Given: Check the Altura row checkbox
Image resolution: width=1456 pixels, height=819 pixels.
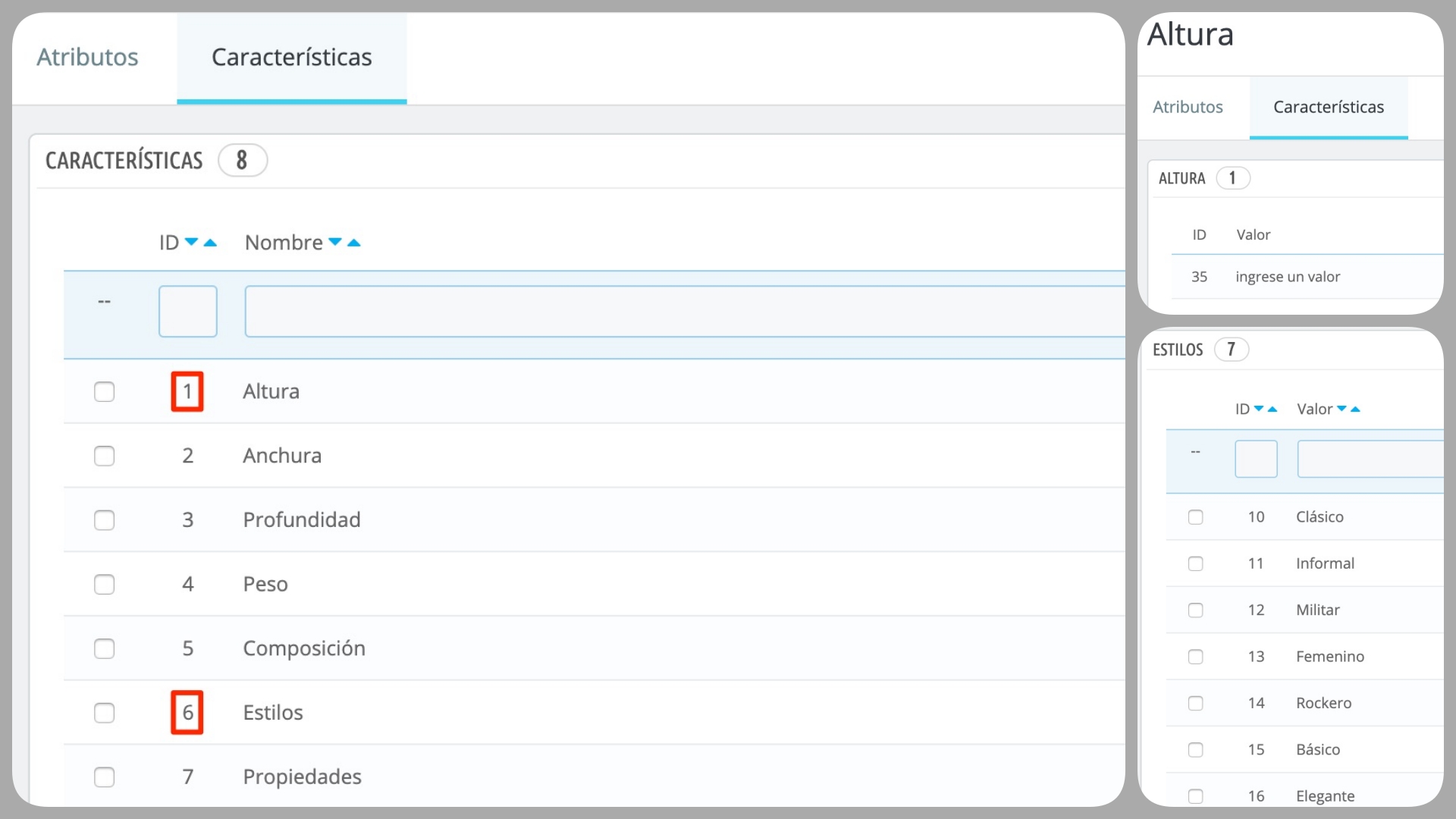Looking at the screenshot, I should click(x=104, y=392).
